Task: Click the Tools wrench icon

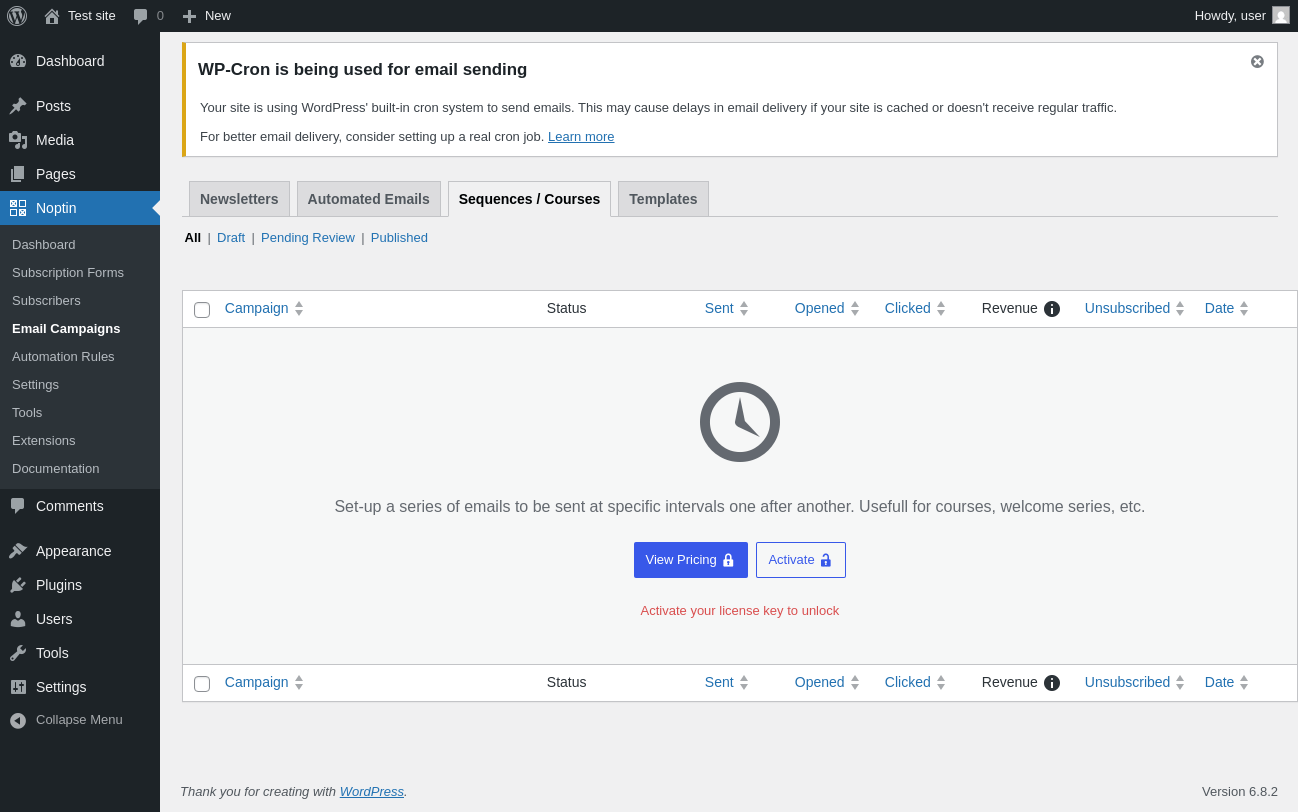Action: click(x=18, y=653)
